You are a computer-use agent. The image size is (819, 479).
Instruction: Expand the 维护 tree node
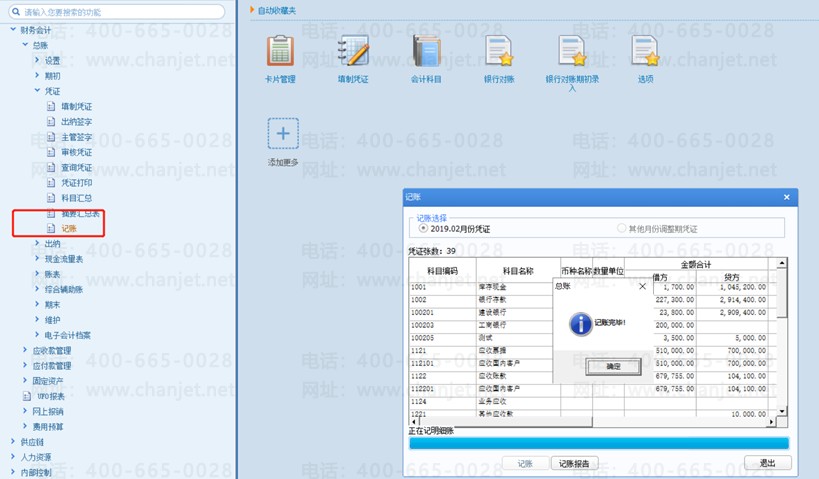(37, 319)
